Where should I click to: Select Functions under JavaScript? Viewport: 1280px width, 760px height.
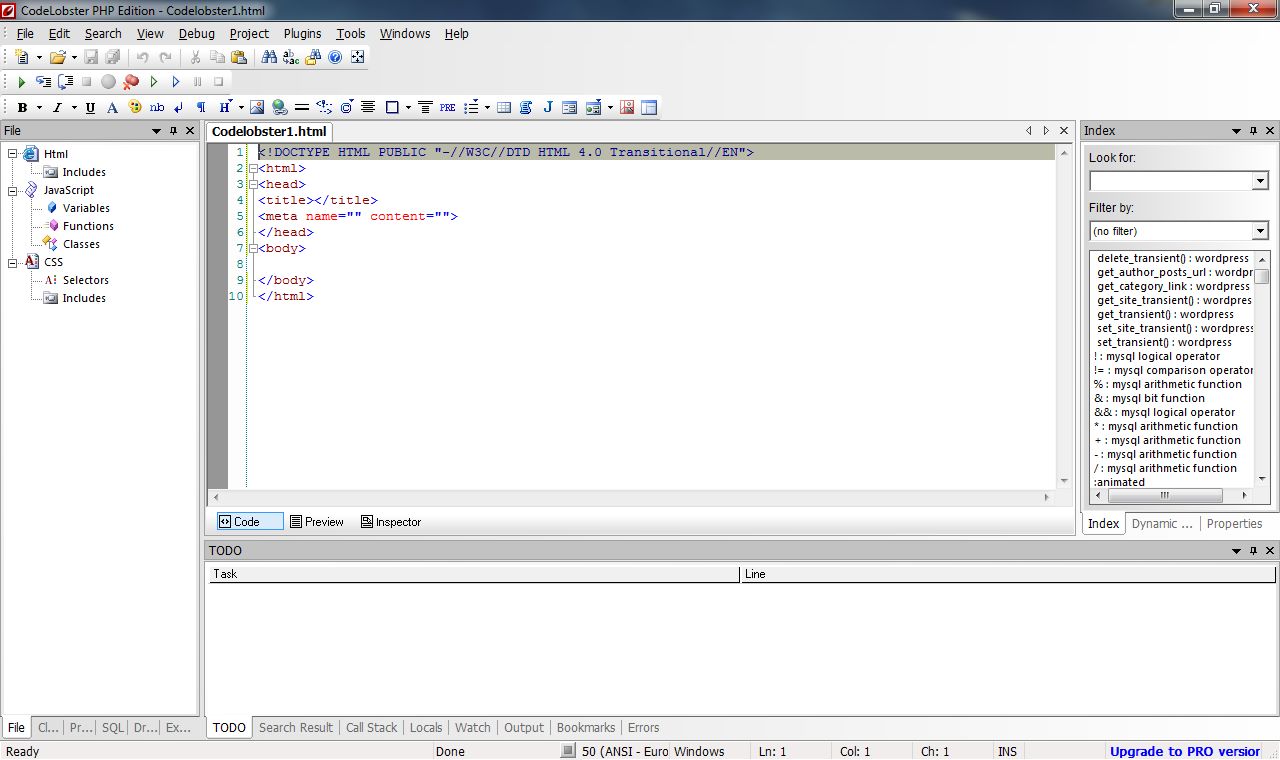coord(88,226)
